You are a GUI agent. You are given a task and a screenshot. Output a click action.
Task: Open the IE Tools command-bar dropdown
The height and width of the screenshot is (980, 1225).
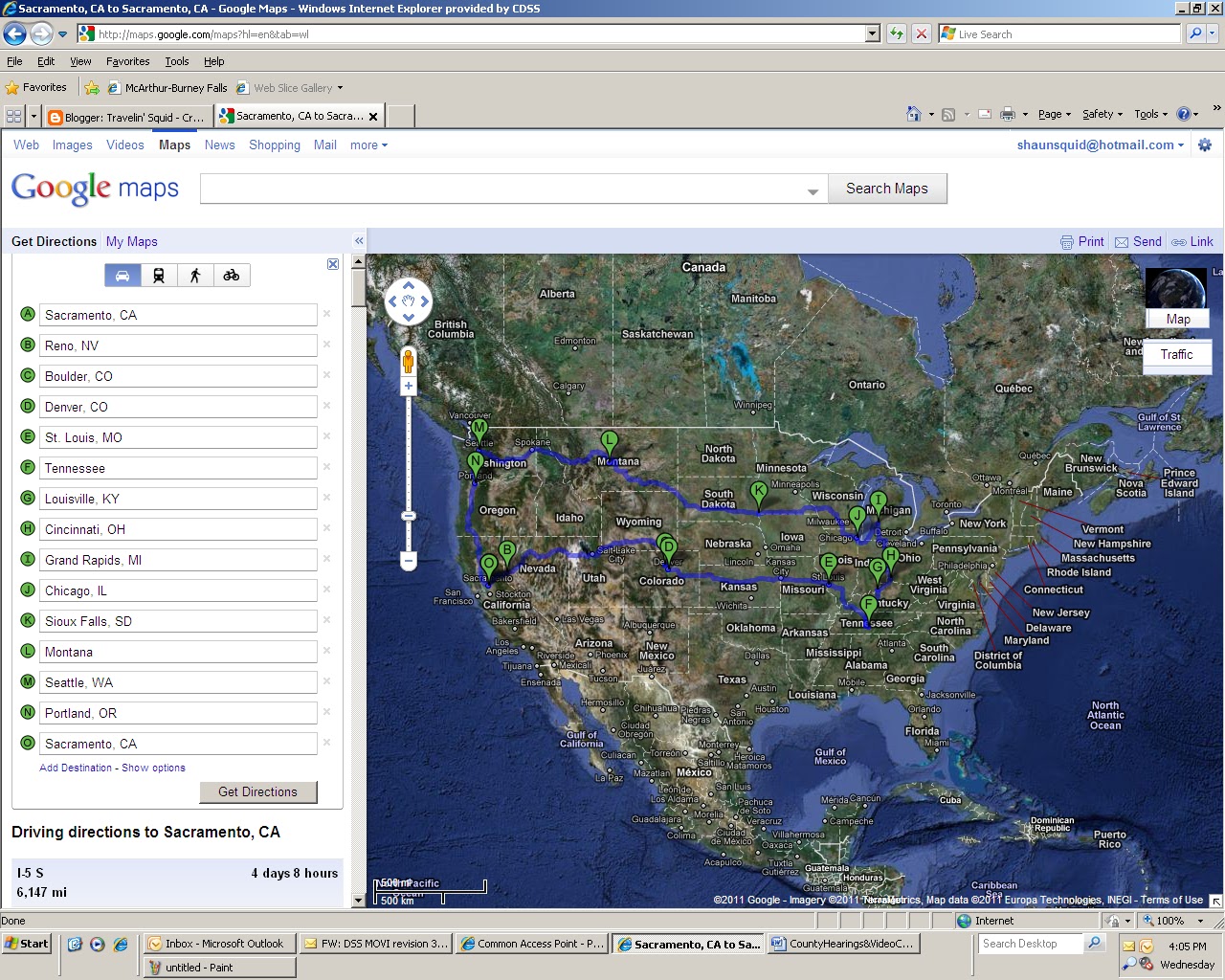[1151, 114]
